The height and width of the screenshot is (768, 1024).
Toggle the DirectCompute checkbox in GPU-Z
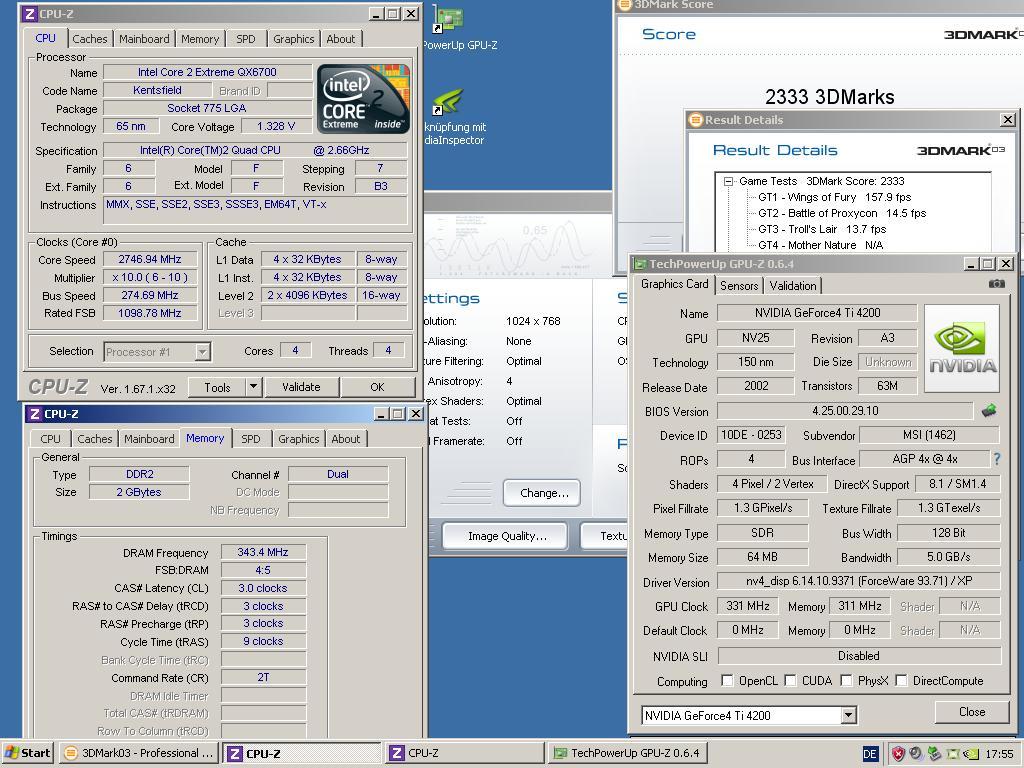(901, 680)
